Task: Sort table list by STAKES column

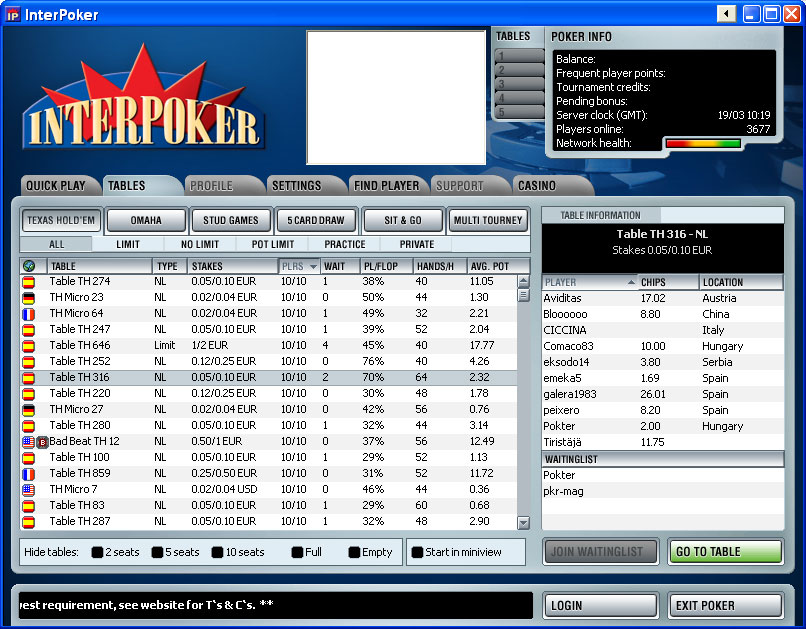Action: 232,266
